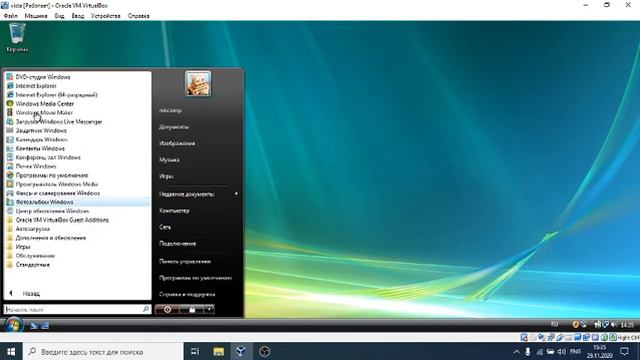Open Компьютер in Start menu
The image size is (640, 360).
click(174, 211)
